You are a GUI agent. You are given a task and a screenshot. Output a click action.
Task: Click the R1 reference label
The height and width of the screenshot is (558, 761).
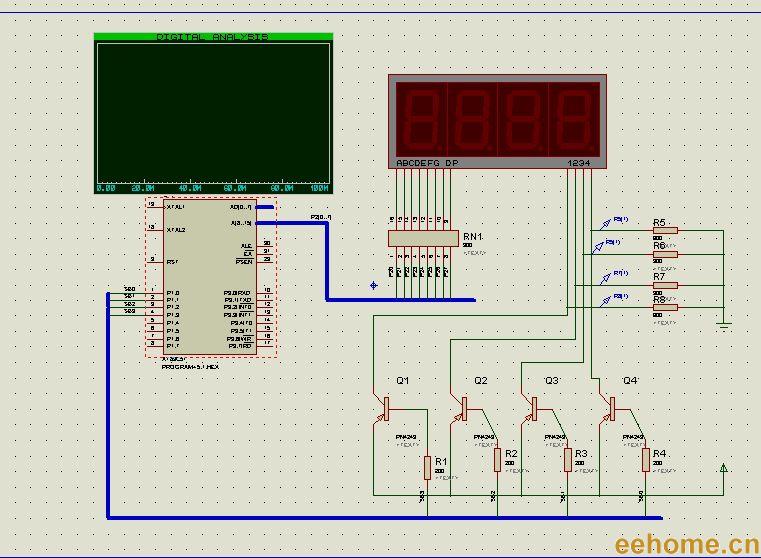441,461
